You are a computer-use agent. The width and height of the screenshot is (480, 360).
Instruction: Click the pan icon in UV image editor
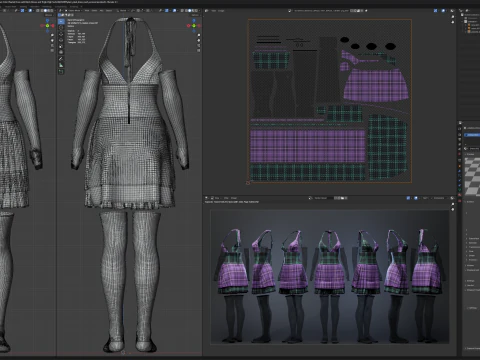453,22
